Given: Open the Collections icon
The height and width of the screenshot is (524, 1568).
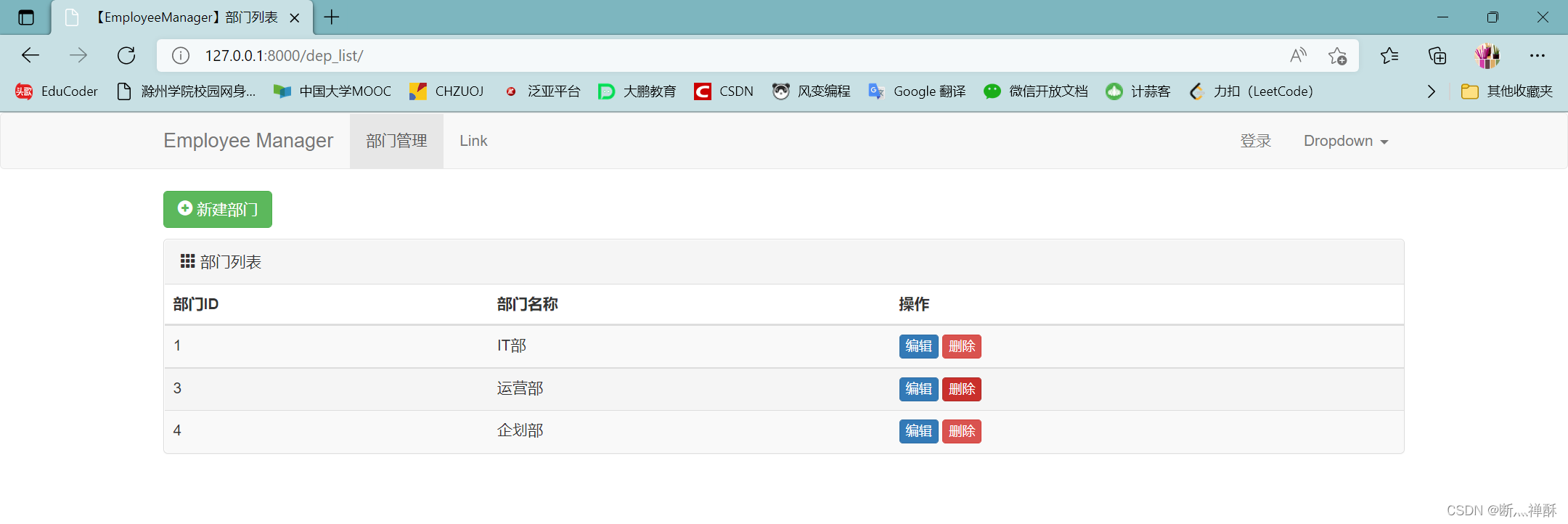Looking at the screenshot, I should 1437,56.
